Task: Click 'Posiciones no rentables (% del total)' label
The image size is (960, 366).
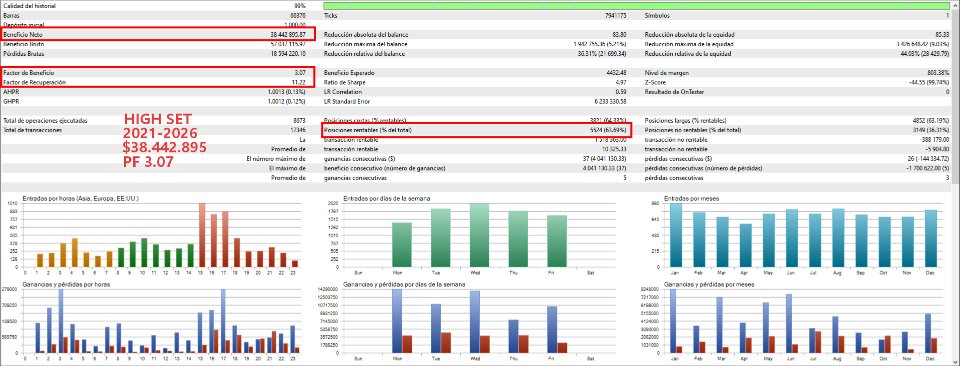Action: pyautogui.click(x=693, y=130)
